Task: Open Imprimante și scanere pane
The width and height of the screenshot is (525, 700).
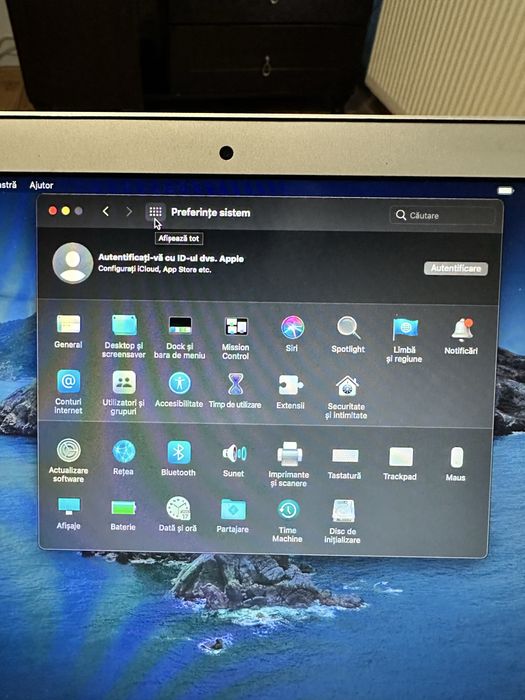Action: (x=289, y=464)
